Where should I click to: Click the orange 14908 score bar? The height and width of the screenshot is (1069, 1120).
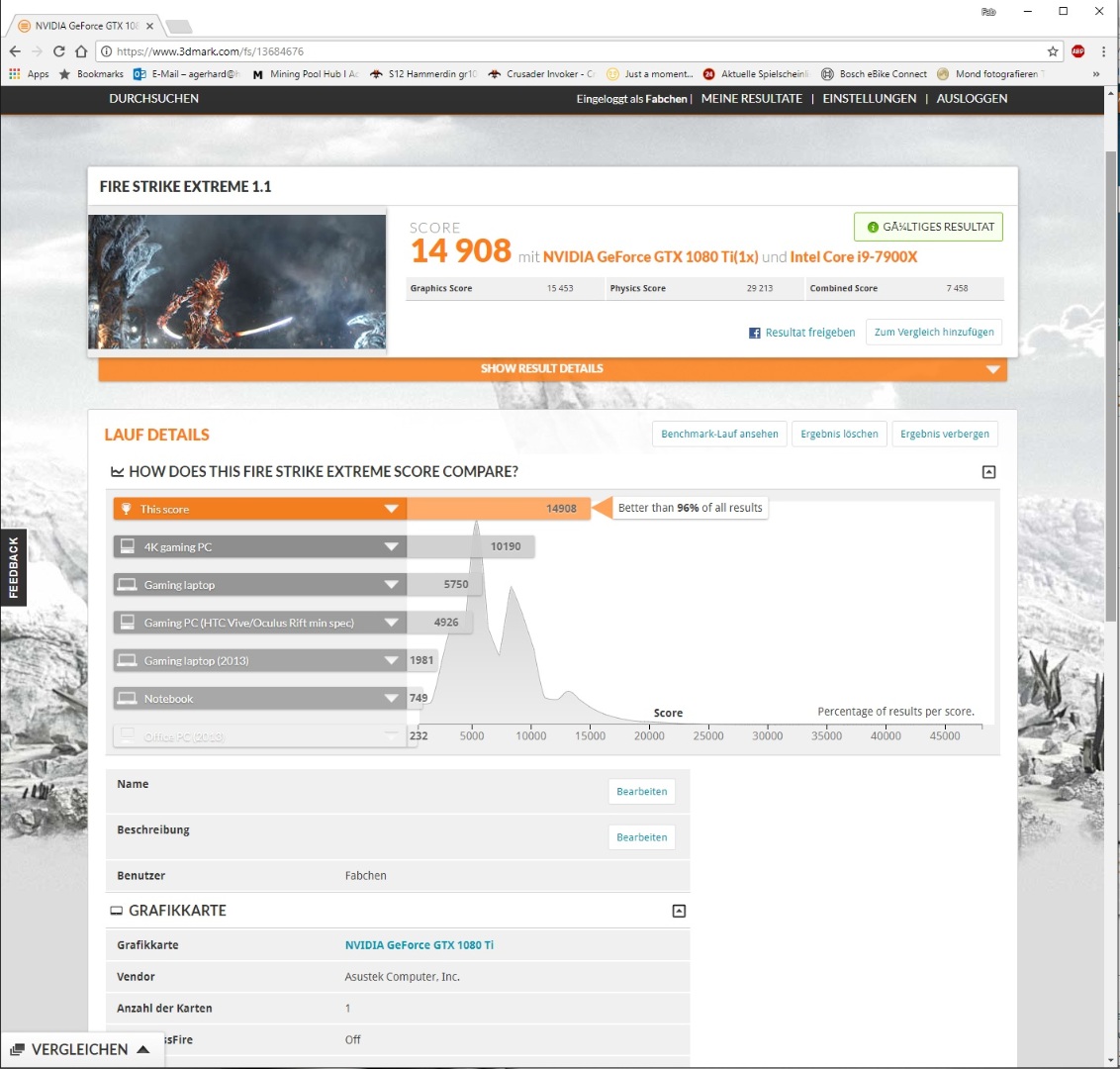pyautogui.click(x=499, y=509)
